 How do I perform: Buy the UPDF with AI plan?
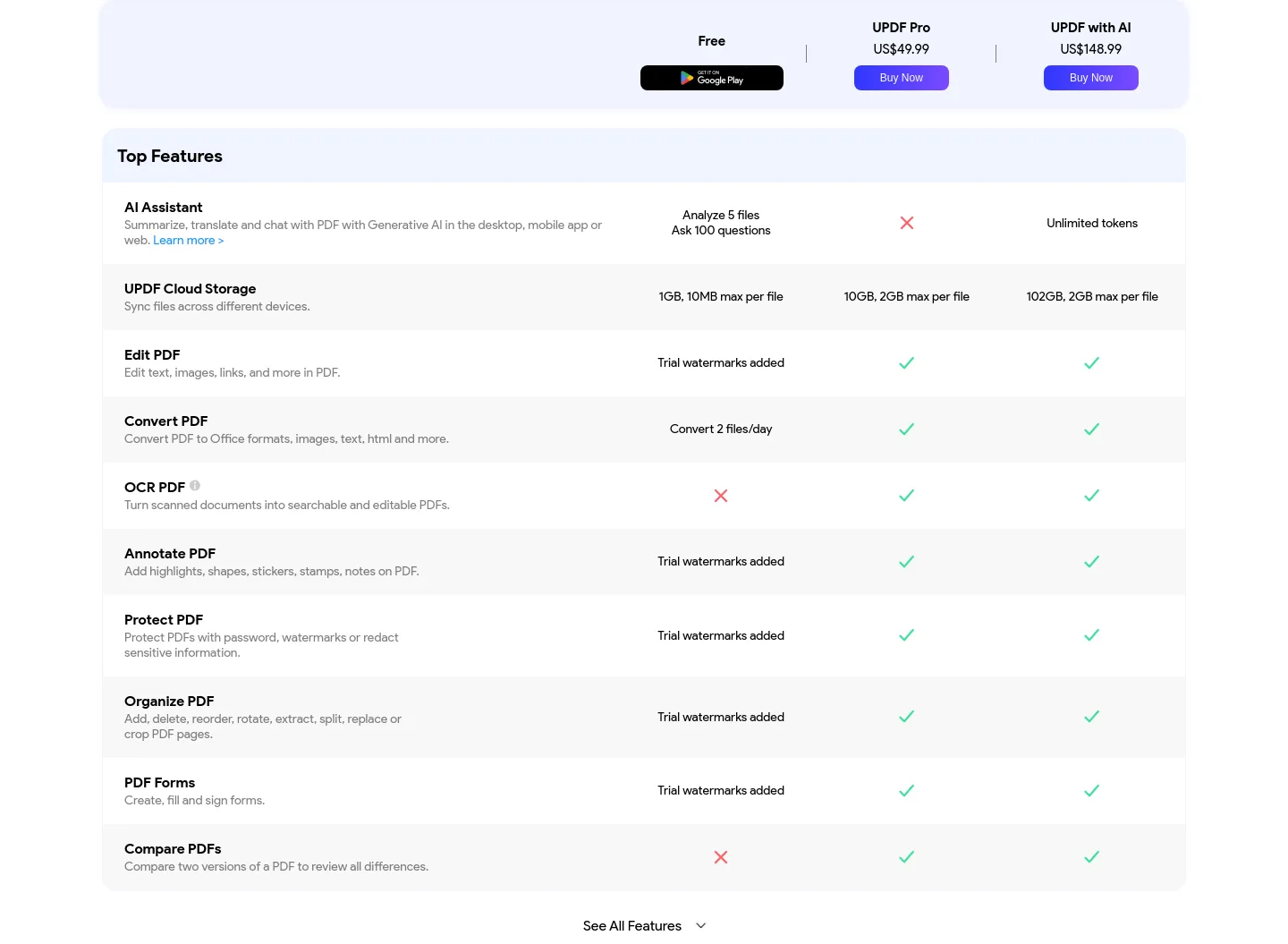point(1091,78)
